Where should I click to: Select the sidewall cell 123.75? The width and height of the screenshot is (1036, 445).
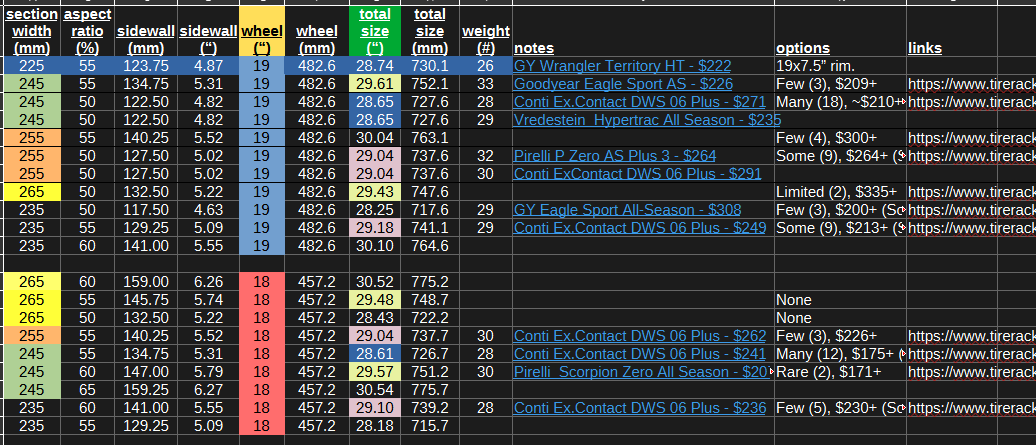[x=145, y=66]
